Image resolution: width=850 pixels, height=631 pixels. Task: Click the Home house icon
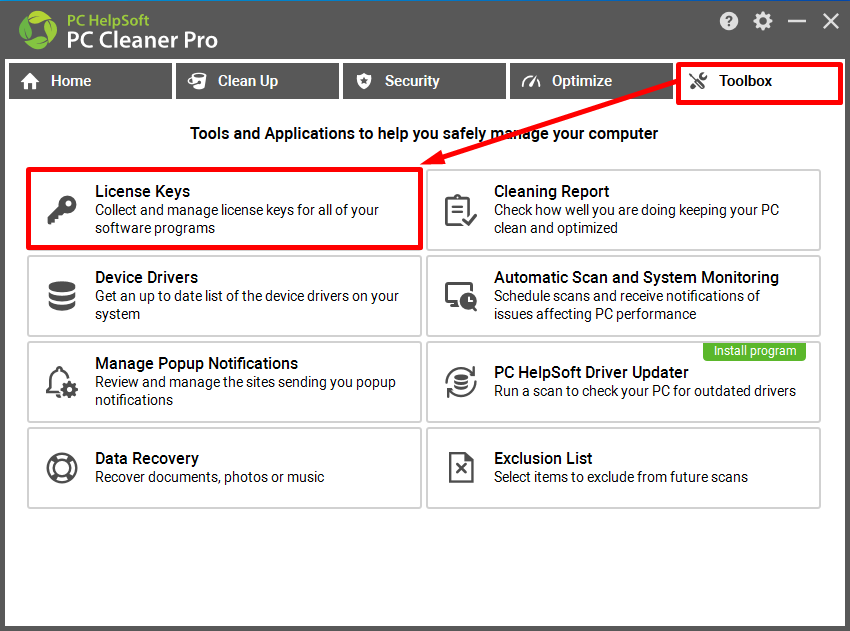(30, 81)
